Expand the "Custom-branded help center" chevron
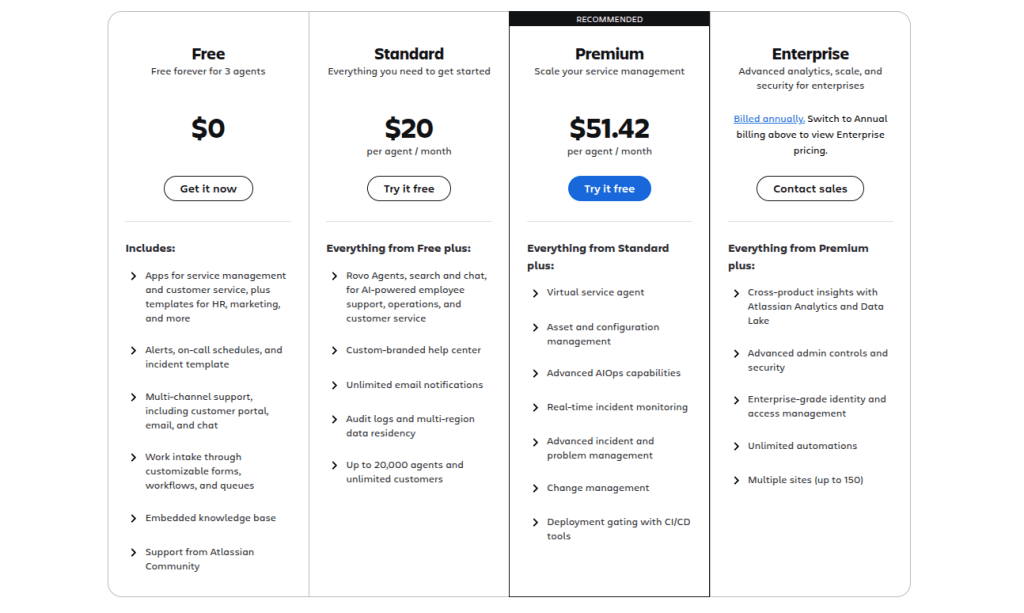1024x613 pixels. (x=332, y=349)
